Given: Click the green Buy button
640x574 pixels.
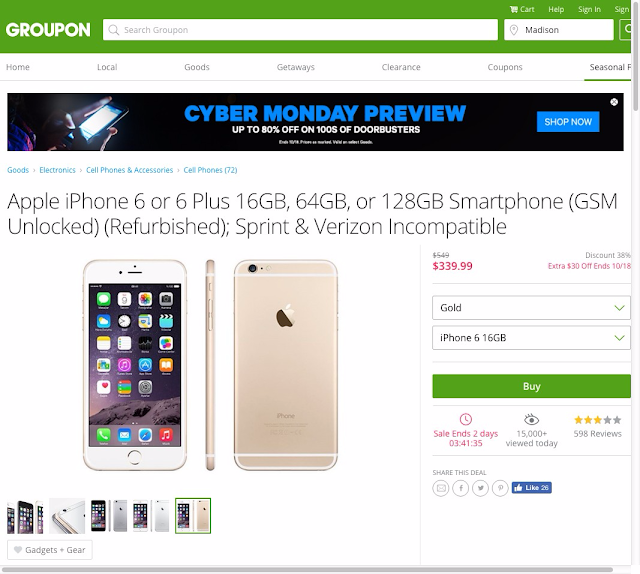Looking at the screenshot, I should coord(531,386).
